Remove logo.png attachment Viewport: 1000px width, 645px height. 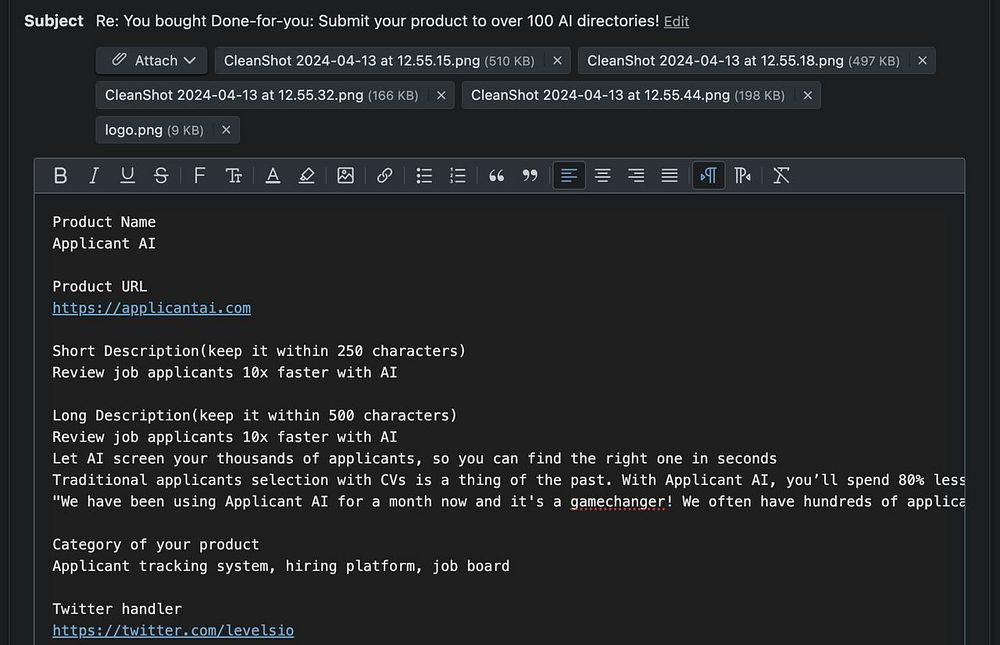point(226,130)
